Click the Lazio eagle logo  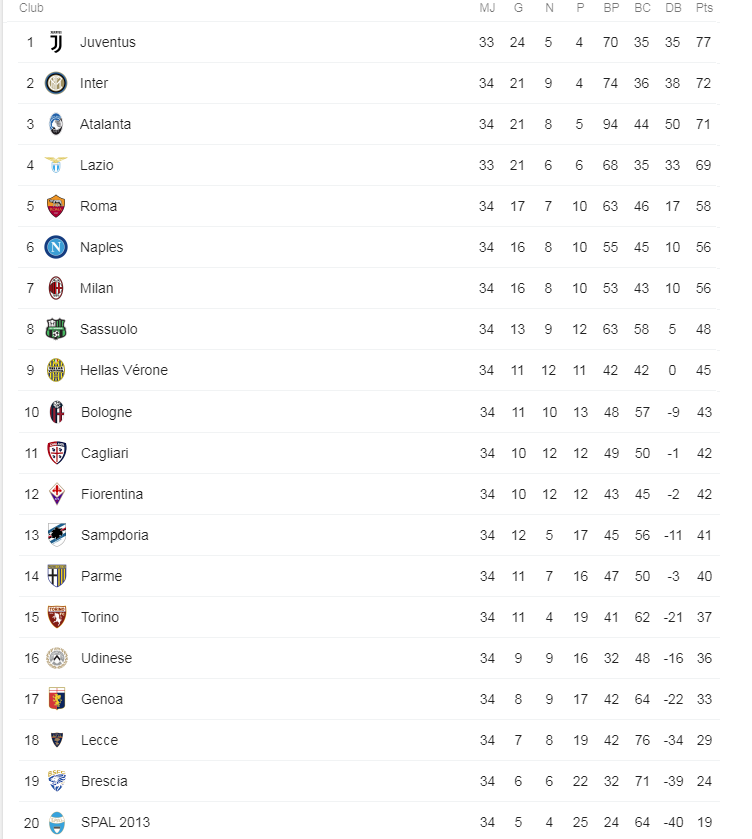(56, 165)
